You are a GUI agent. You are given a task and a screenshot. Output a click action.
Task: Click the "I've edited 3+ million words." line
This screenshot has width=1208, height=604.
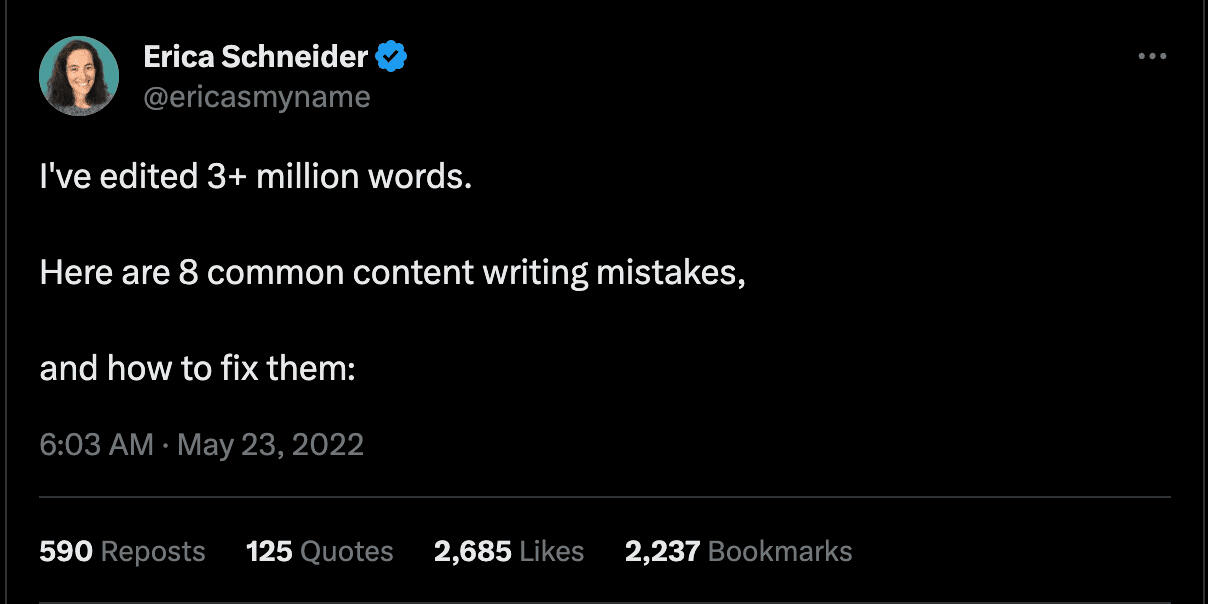click(255, 177)
